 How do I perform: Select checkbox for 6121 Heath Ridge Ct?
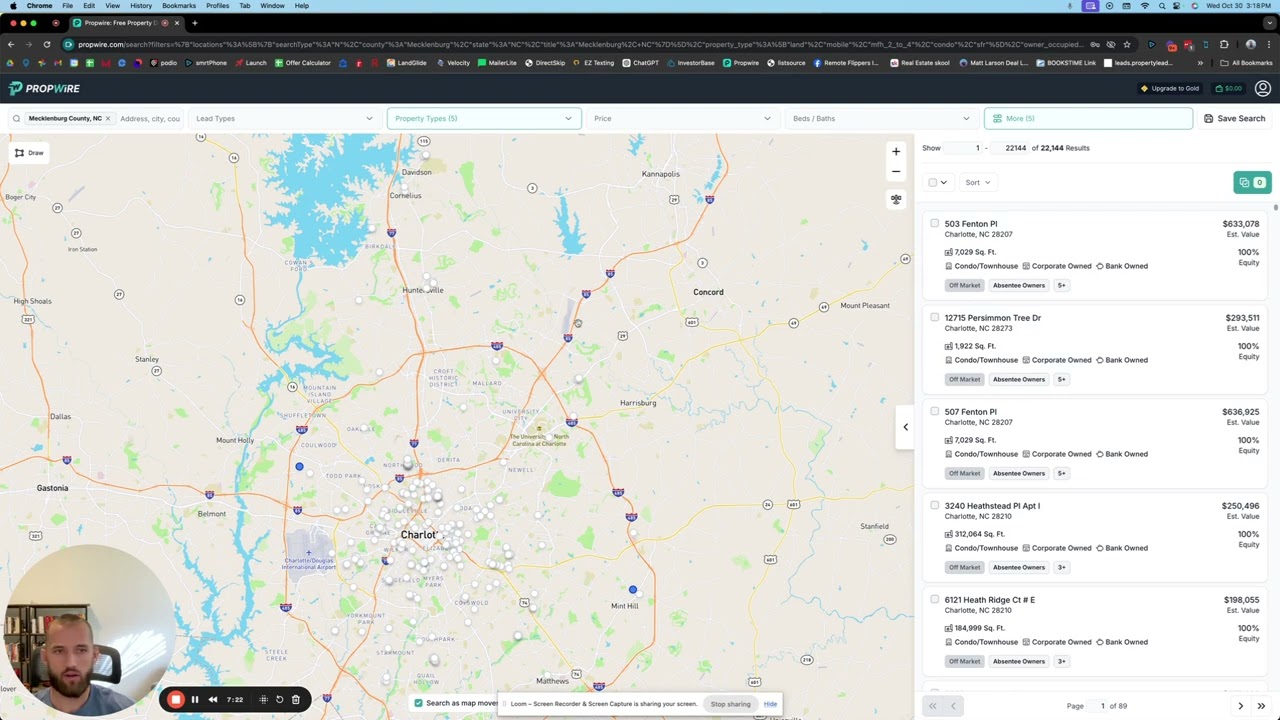(935, 599)
